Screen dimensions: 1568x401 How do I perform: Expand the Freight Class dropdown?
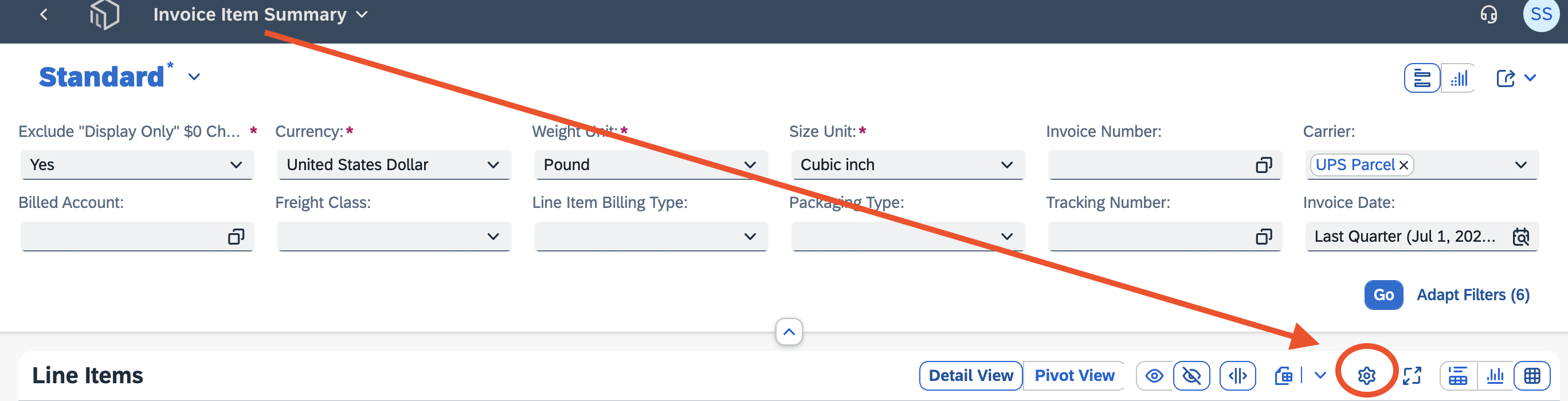(x=394, y=236)
